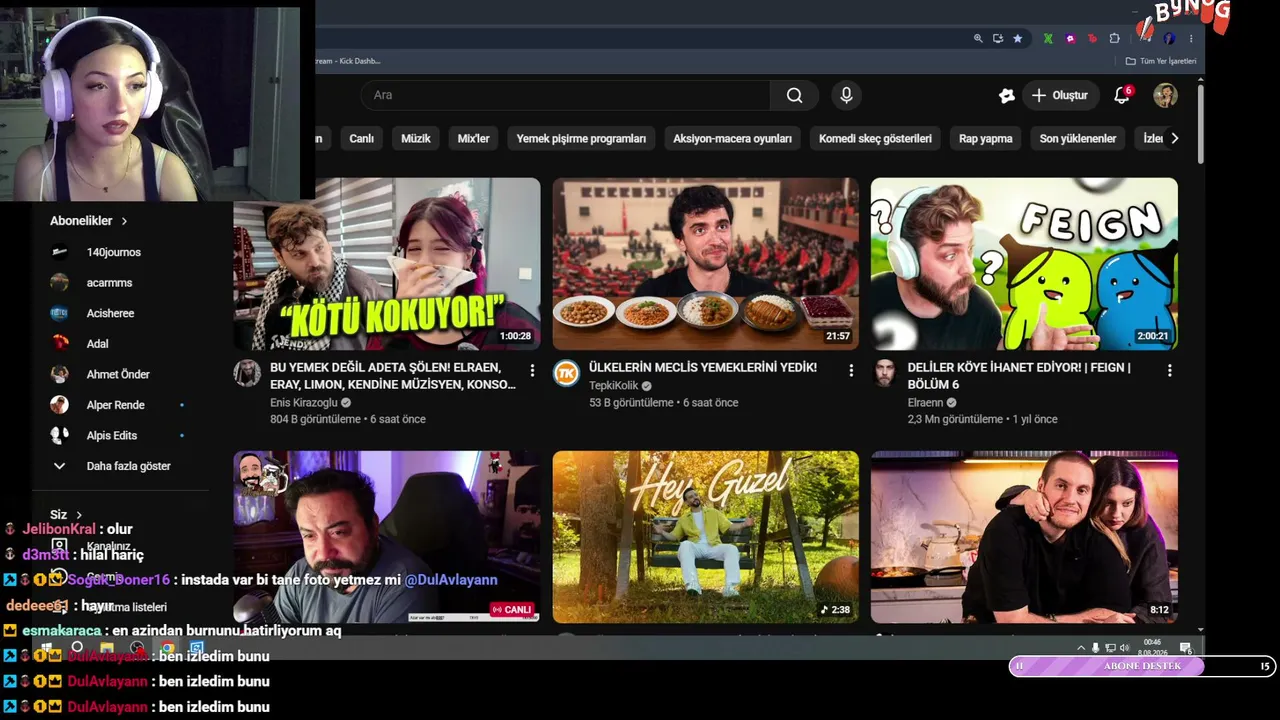The image size is (1280, 720).
Task: Open the Ahmet Önder subscription
Action: [120, 374]
